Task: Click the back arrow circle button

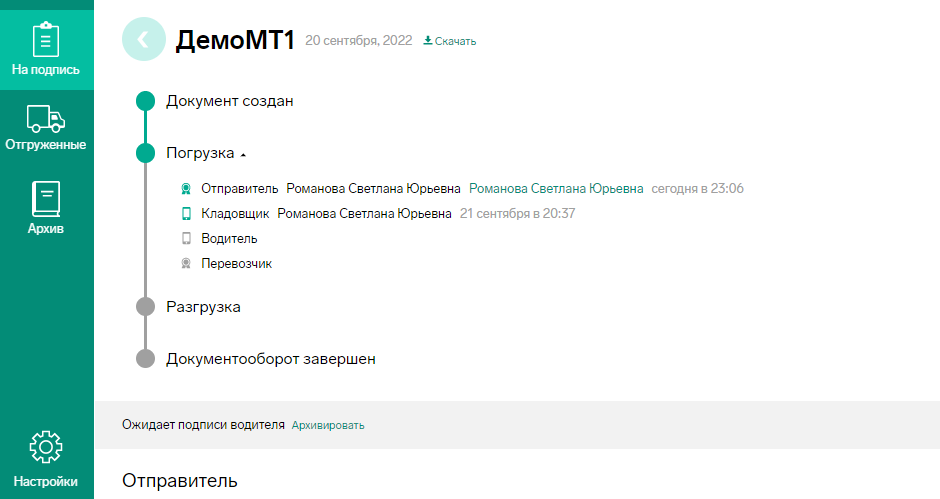Action: tap(144, 40)
